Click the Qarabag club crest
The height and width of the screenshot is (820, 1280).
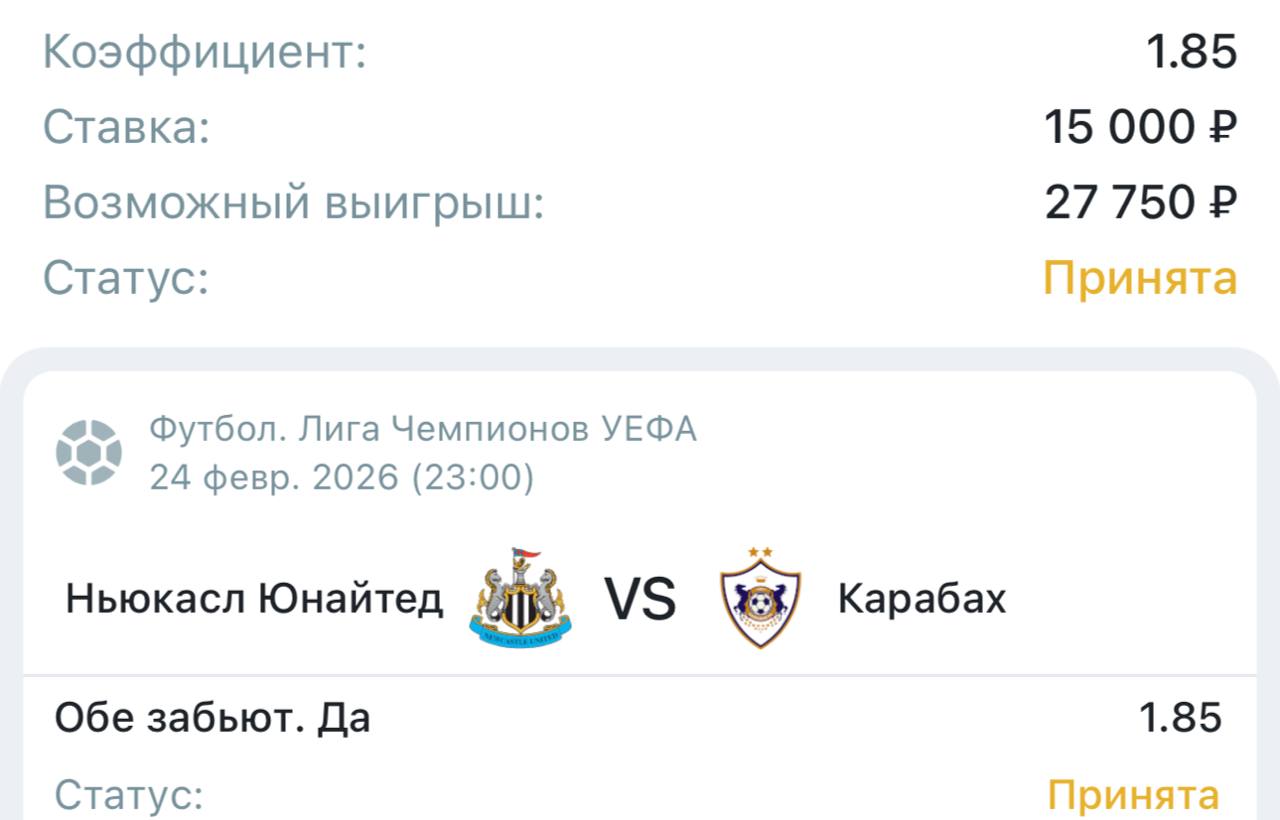(760, 597)
